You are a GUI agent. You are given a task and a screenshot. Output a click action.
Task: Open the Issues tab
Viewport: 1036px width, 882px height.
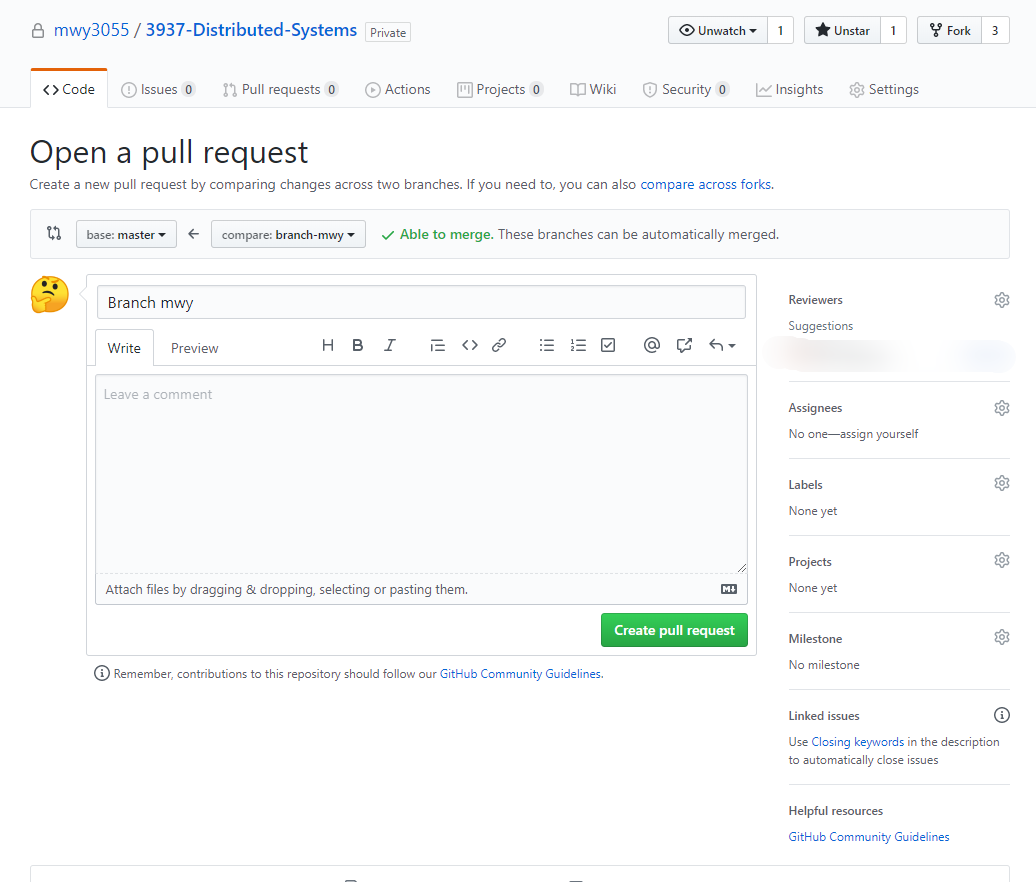pos(158,89)
